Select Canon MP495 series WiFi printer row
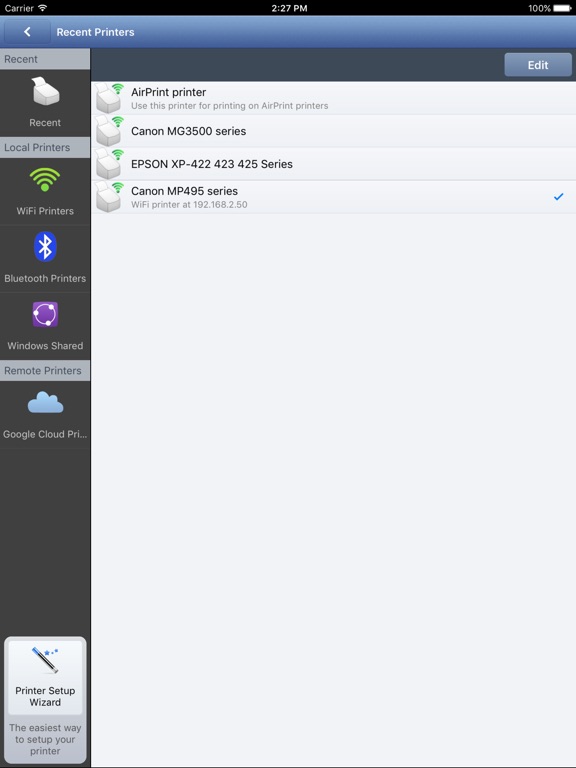Viewport: 576px width, 768px height. tap(333, 197)
